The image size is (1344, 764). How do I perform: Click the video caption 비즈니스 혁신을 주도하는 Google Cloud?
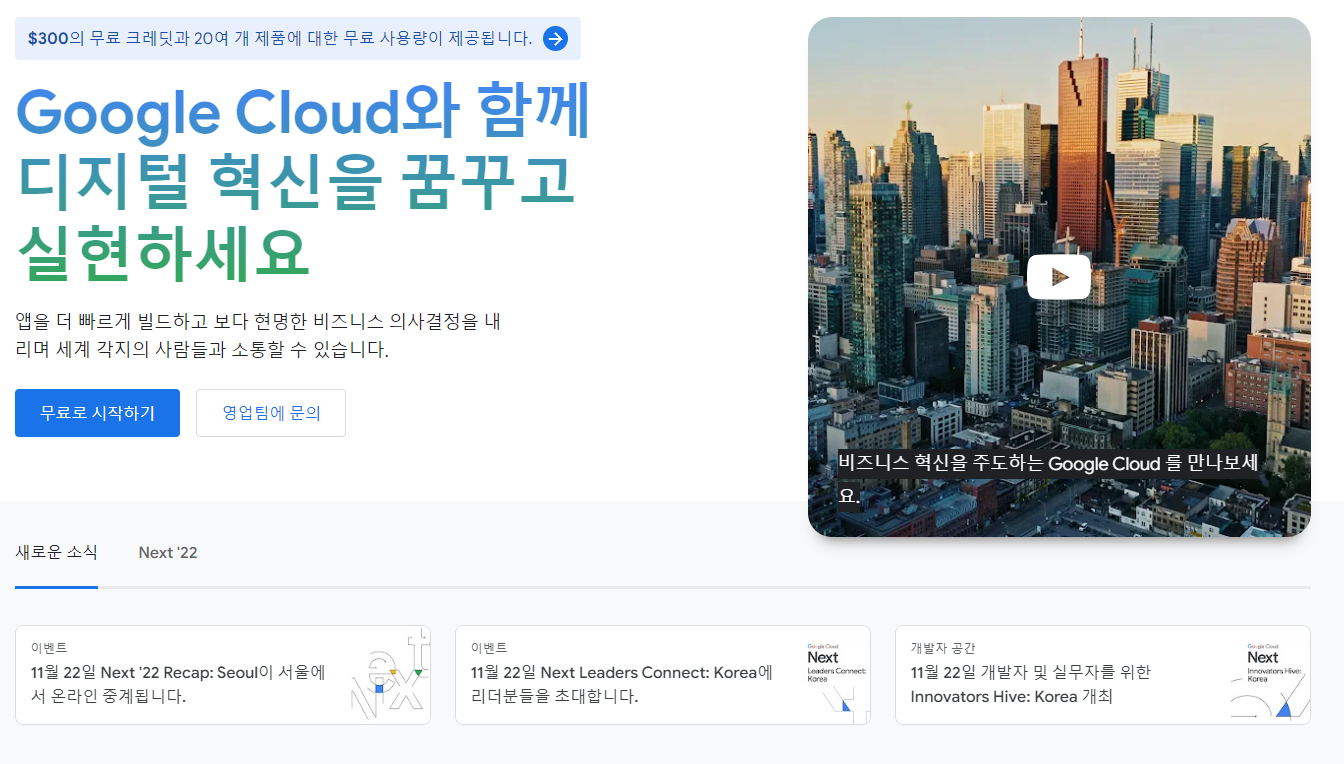point(1048,479)
